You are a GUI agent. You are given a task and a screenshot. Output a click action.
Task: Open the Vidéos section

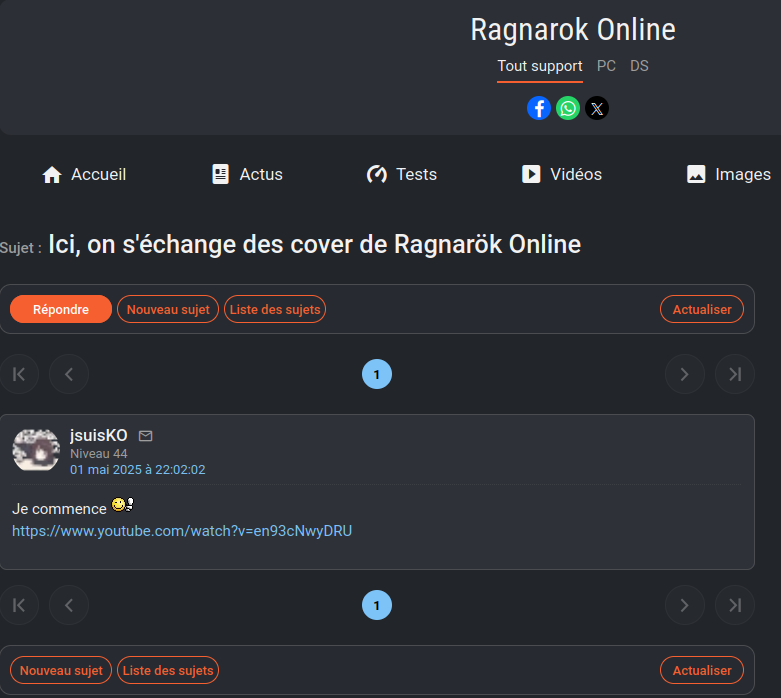(x=562, y=174)
